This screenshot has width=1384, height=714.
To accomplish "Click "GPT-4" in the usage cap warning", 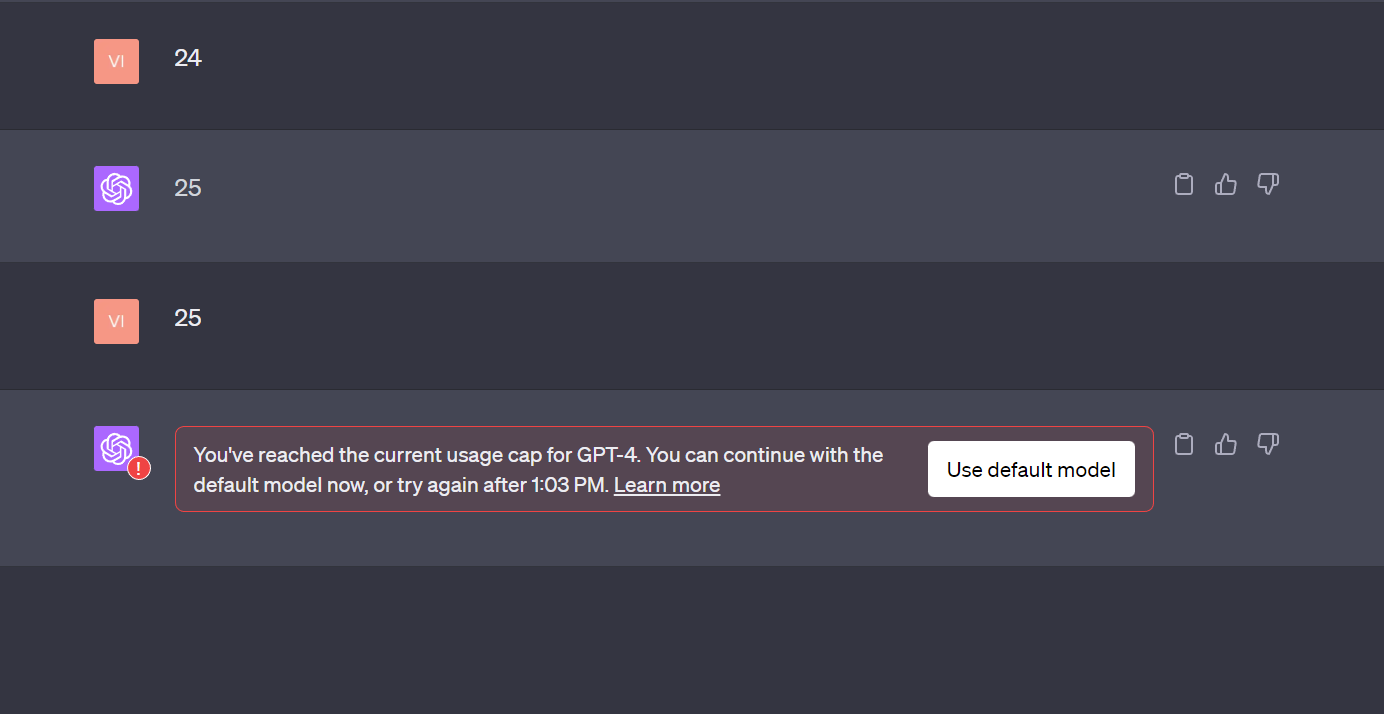I will click(608, 455).
